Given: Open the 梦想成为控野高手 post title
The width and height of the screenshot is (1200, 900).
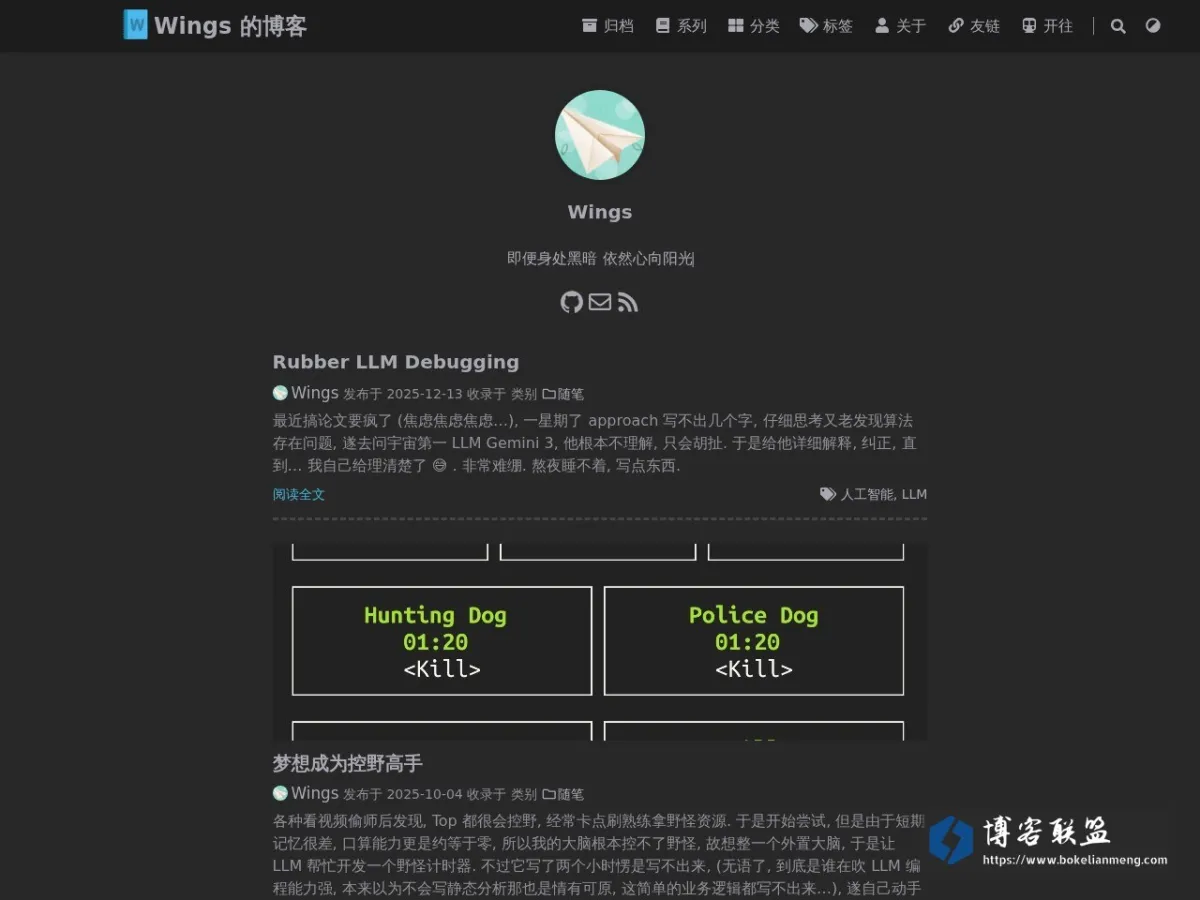Looking at the screenshot, I should point(348,764).
